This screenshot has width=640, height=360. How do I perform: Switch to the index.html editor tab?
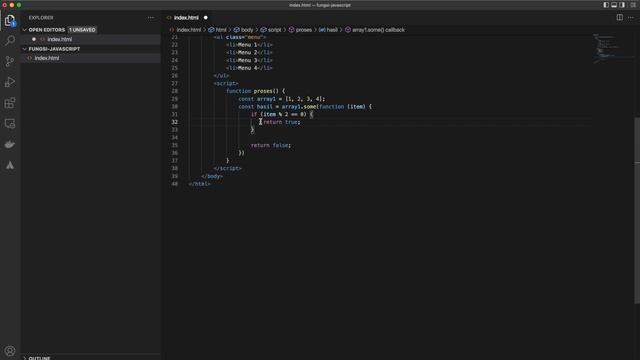pos(186,18)
